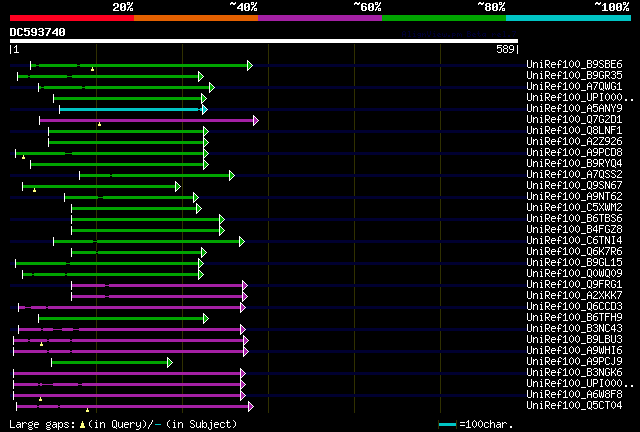The width and height of the screenshot is (640, 432).
Task: Select the UniRef100_B6TFH9 label
Action: 574,318
